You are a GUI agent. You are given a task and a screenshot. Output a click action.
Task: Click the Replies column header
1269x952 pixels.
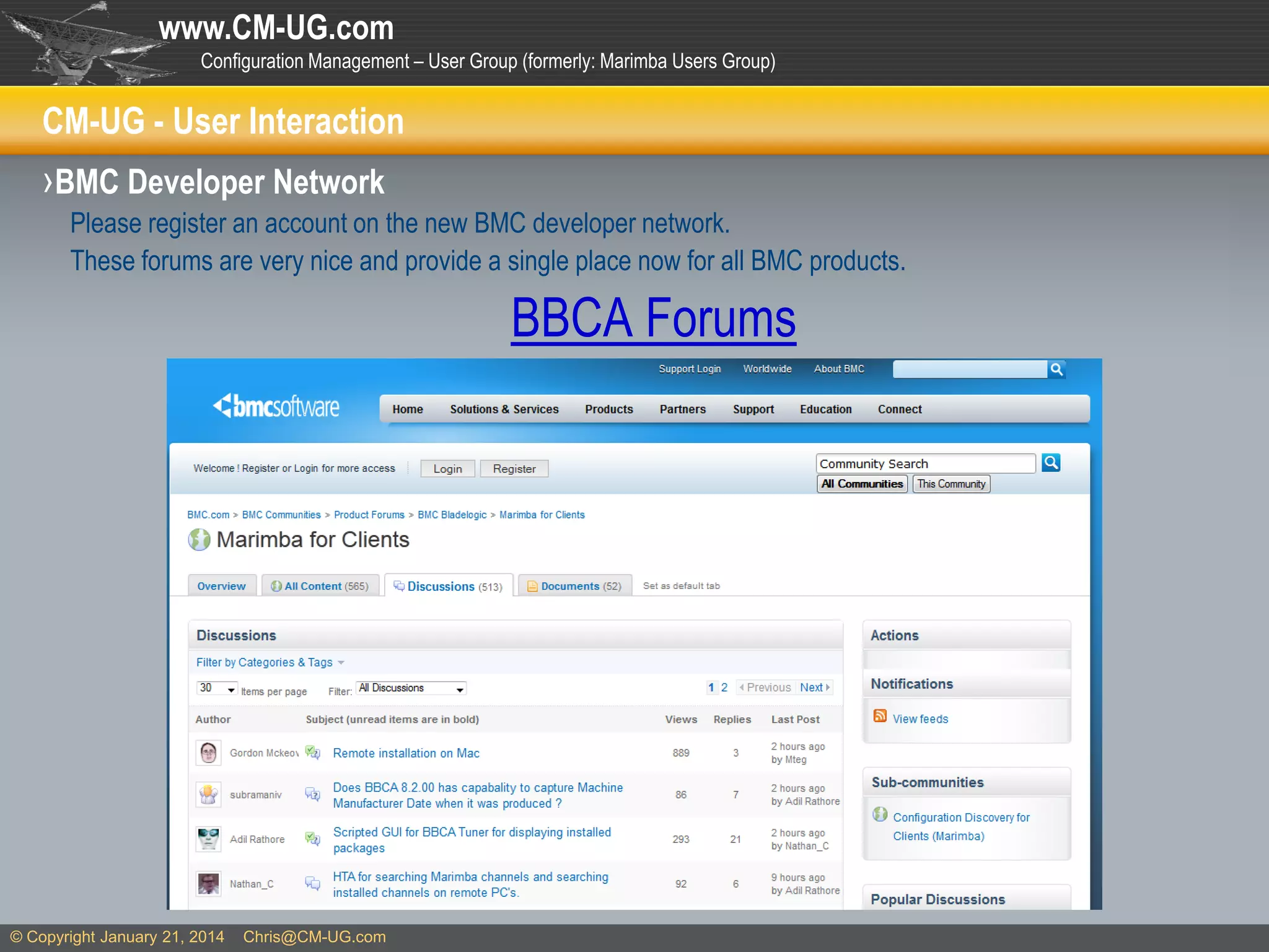732,719
